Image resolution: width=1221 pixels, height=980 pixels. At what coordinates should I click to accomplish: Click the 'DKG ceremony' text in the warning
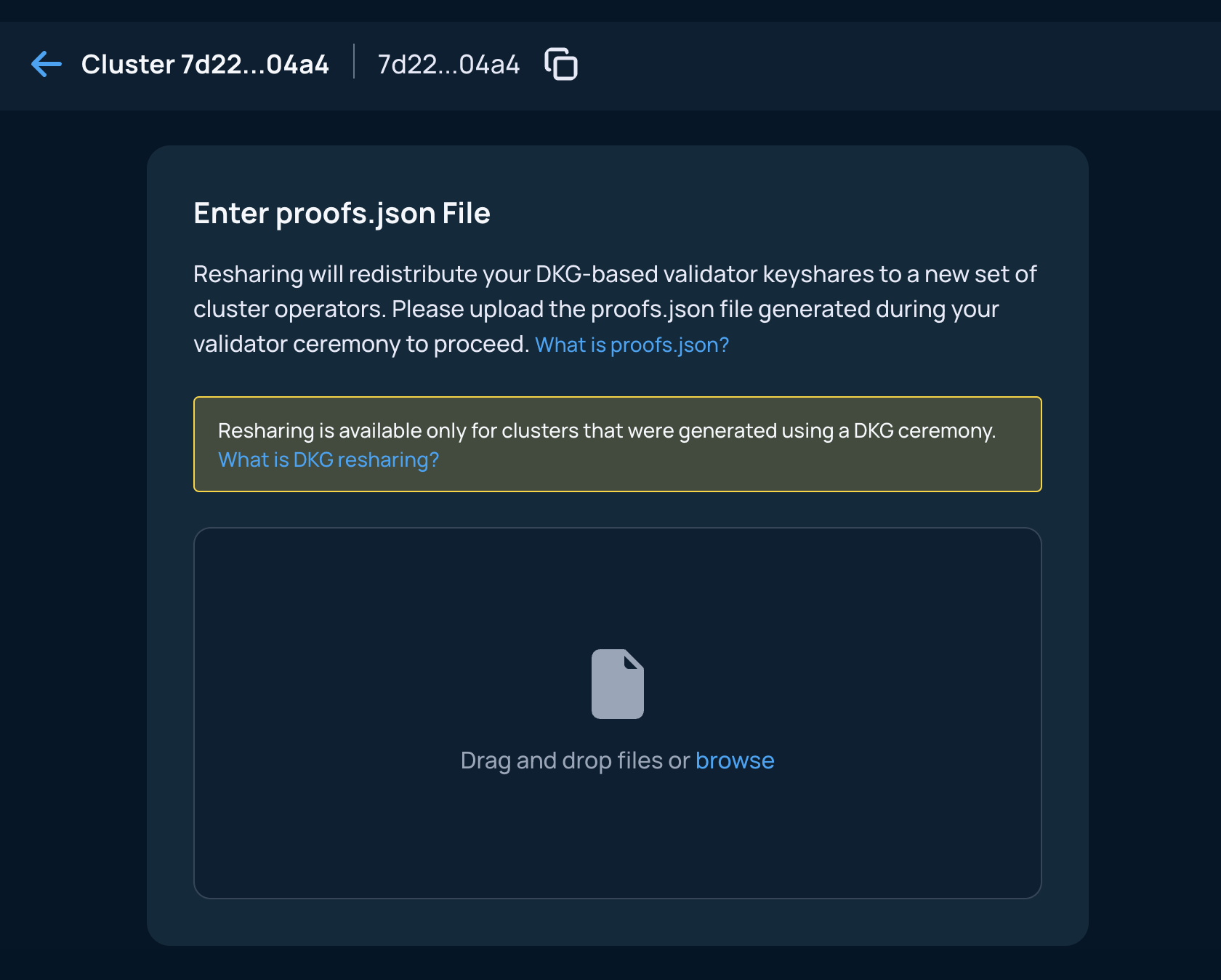924,430
